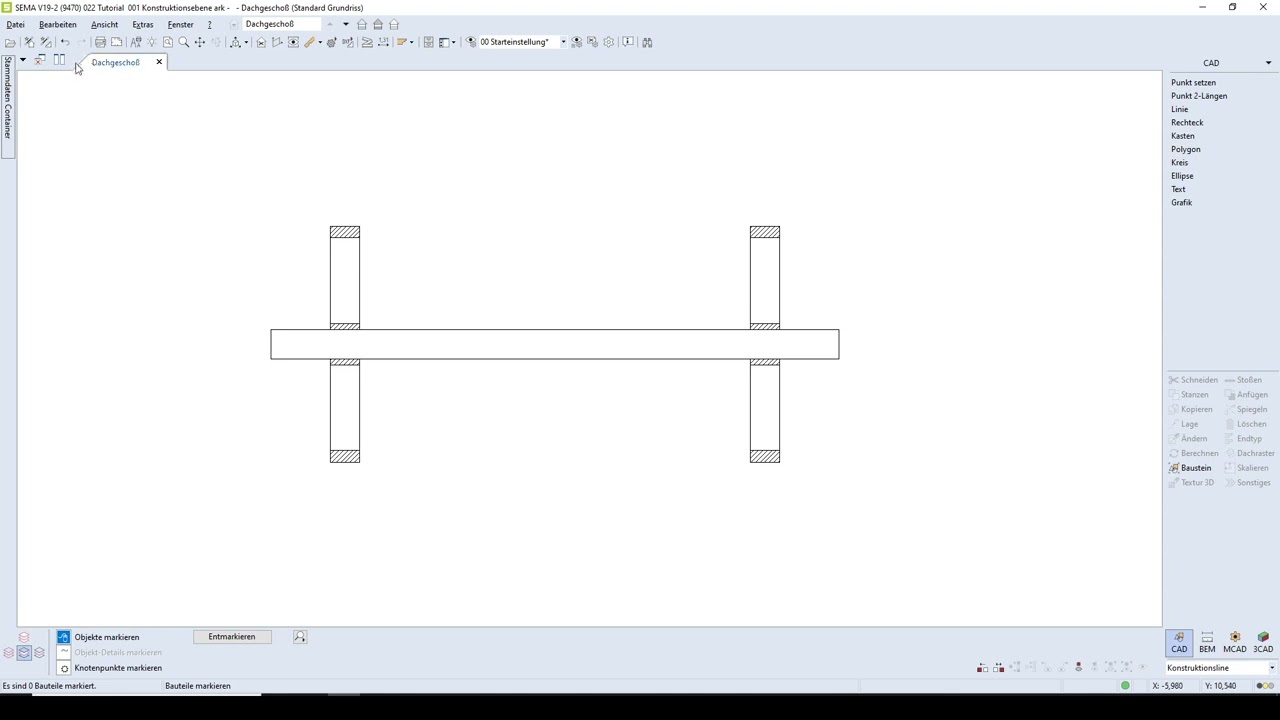Open the Fenster menu
The image size is (1280, 720).
(x=180, y=24)
